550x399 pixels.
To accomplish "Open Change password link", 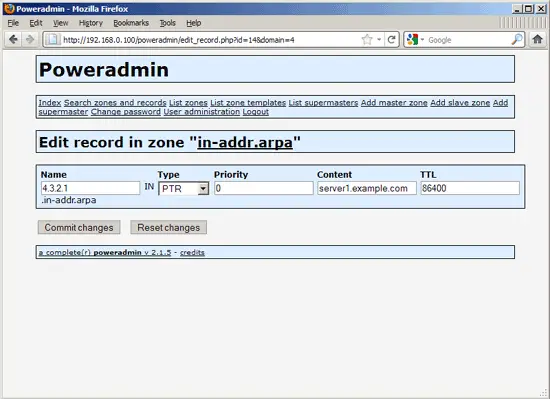I will point(126,112).
